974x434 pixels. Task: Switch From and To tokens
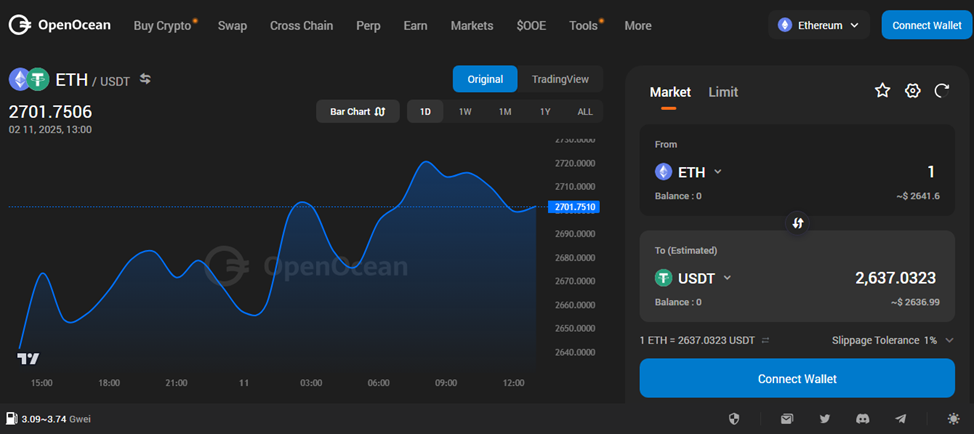[x=798, y=223]
